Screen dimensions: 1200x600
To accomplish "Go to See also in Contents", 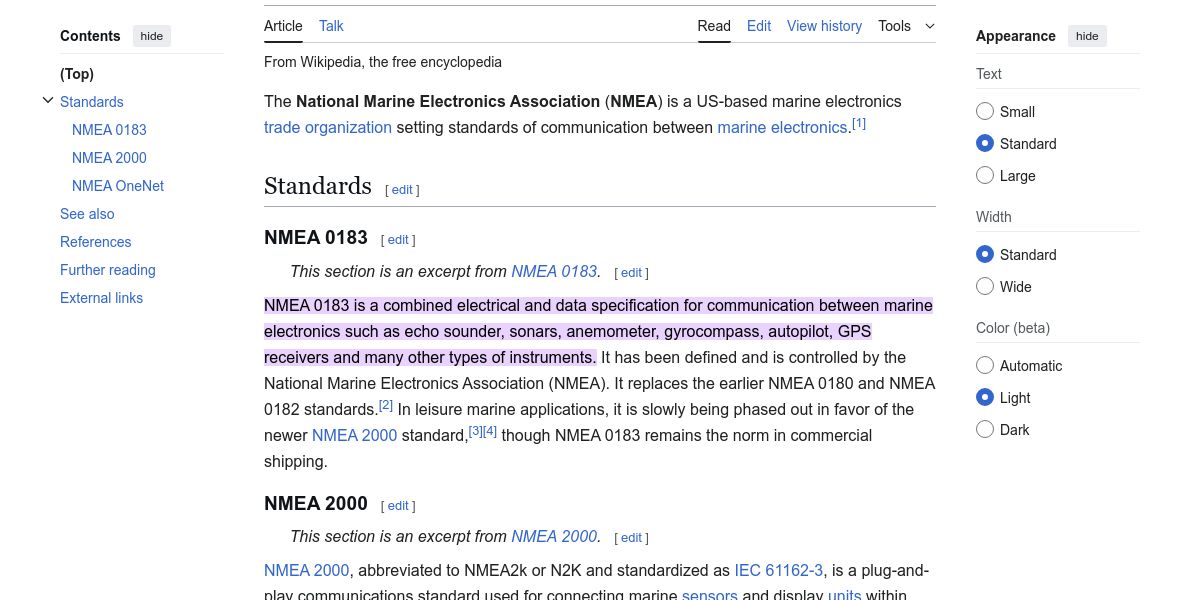I will 87,214.
